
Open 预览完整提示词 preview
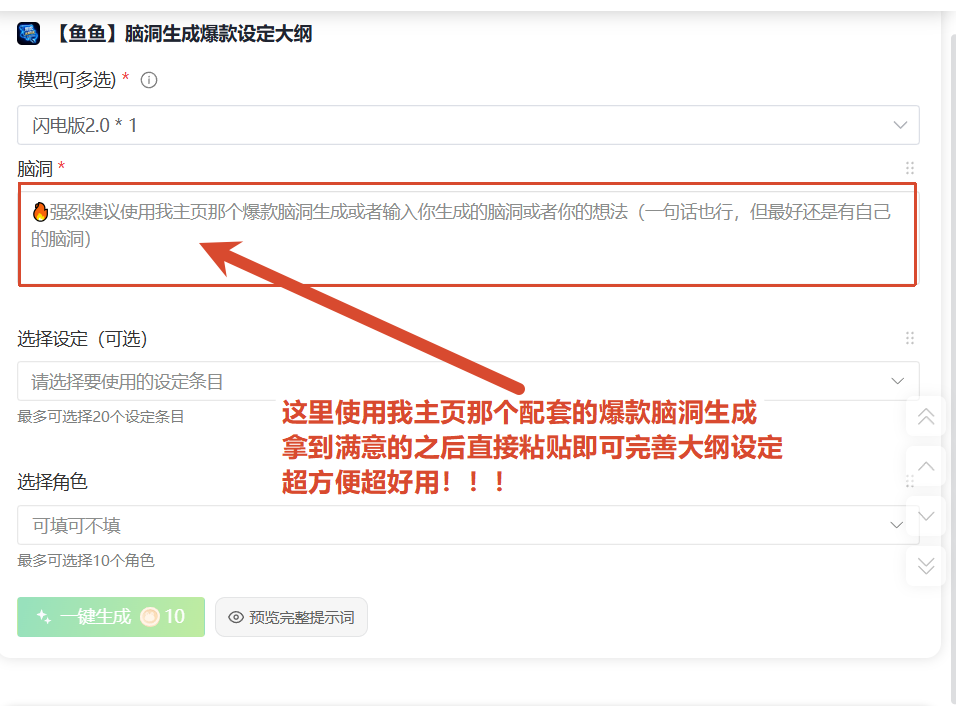pos(291,617)
